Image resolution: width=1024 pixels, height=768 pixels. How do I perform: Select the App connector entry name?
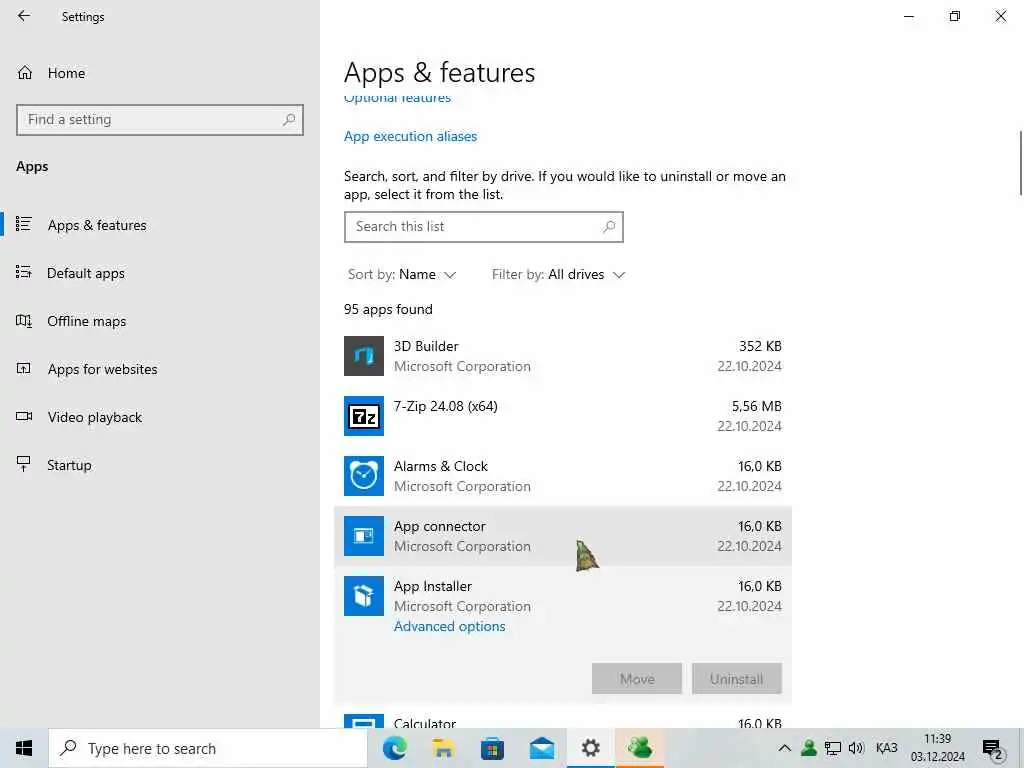[x=440, y=526]
